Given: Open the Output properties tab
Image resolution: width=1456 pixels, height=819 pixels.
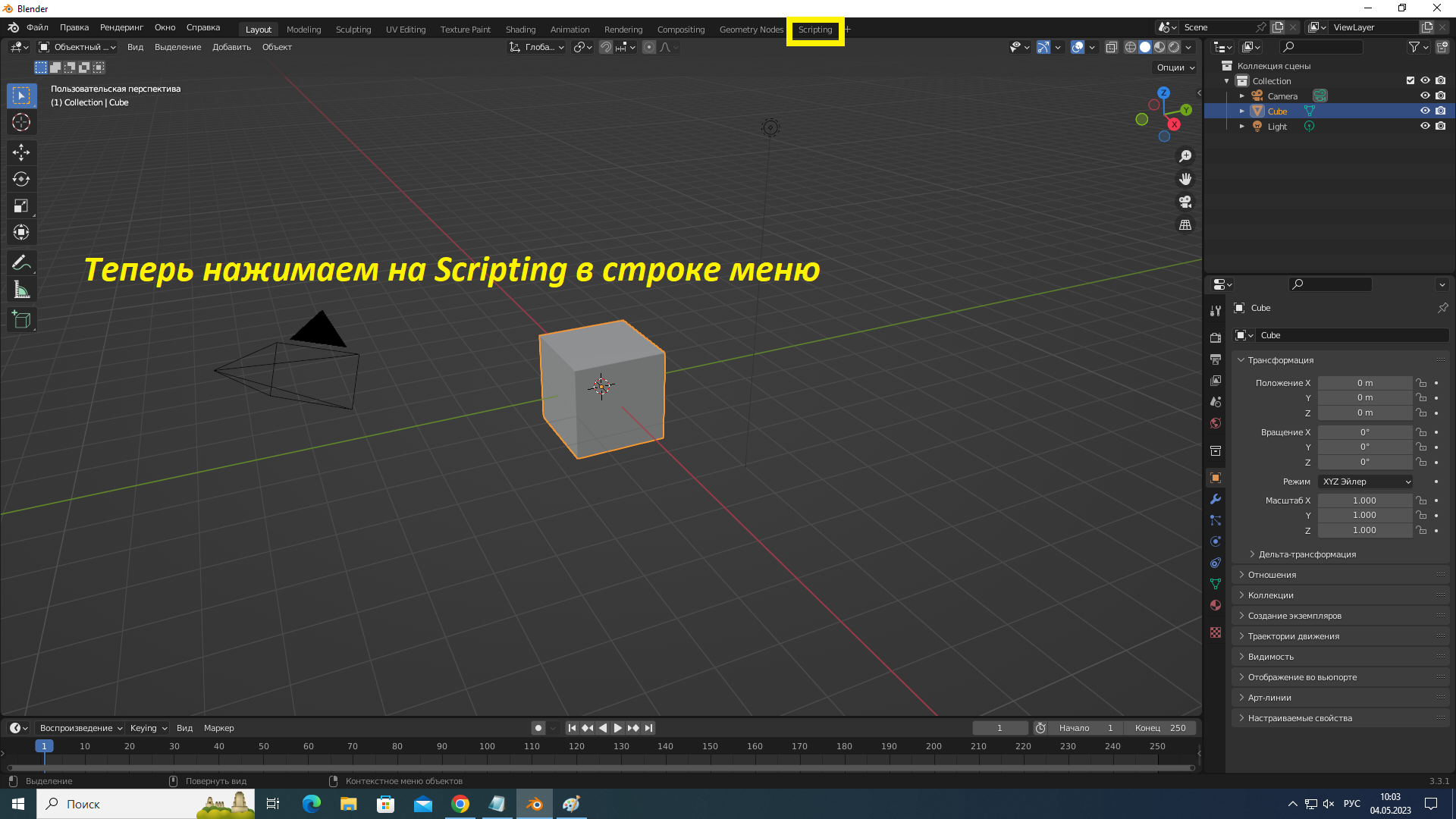Looking at the screenshot, I should [1216, 359].
